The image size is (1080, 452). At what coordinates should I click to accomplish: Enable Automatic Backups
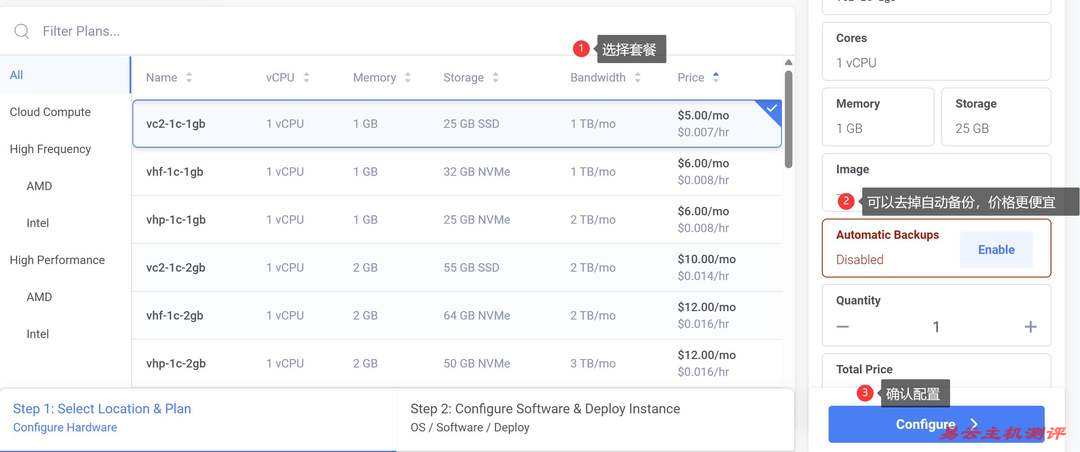995,250
